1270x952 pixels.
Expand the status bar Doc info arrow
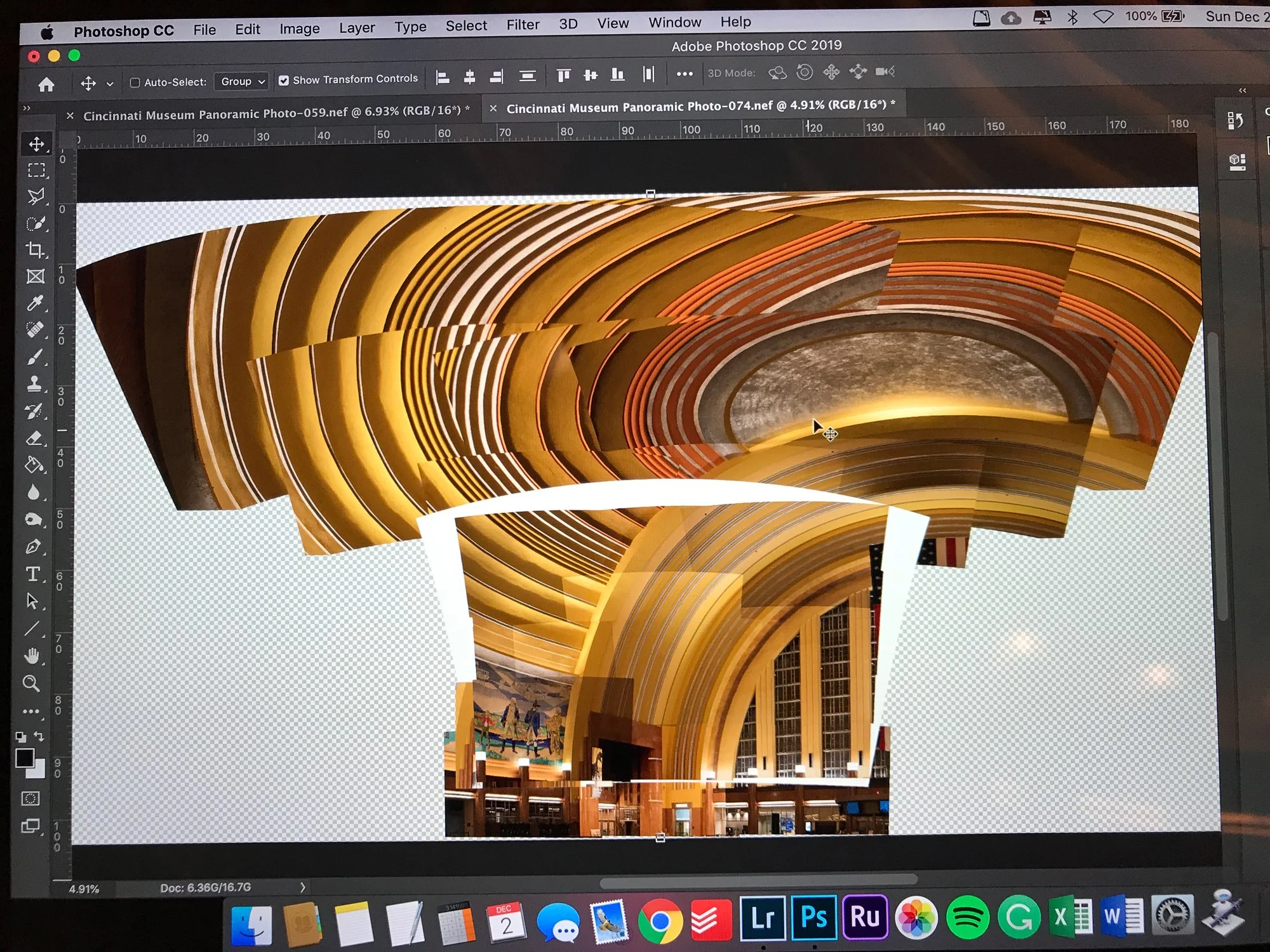tap(303, 887)
